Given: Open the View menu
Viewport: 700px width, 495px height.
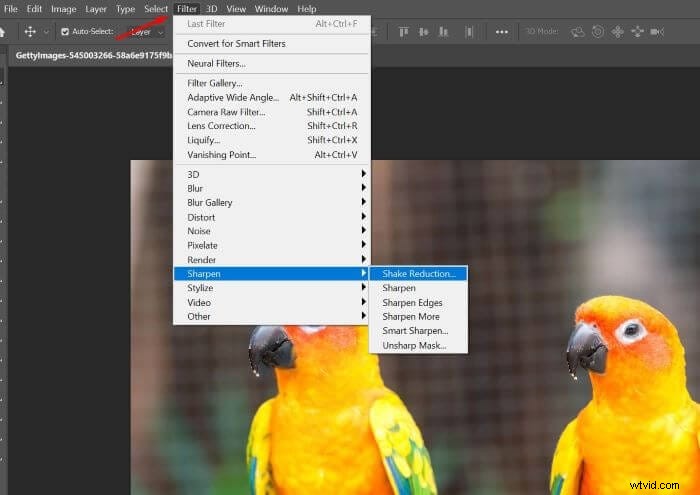Looking at the screenshot, I should pyautogui.click(x=236, y=8).
